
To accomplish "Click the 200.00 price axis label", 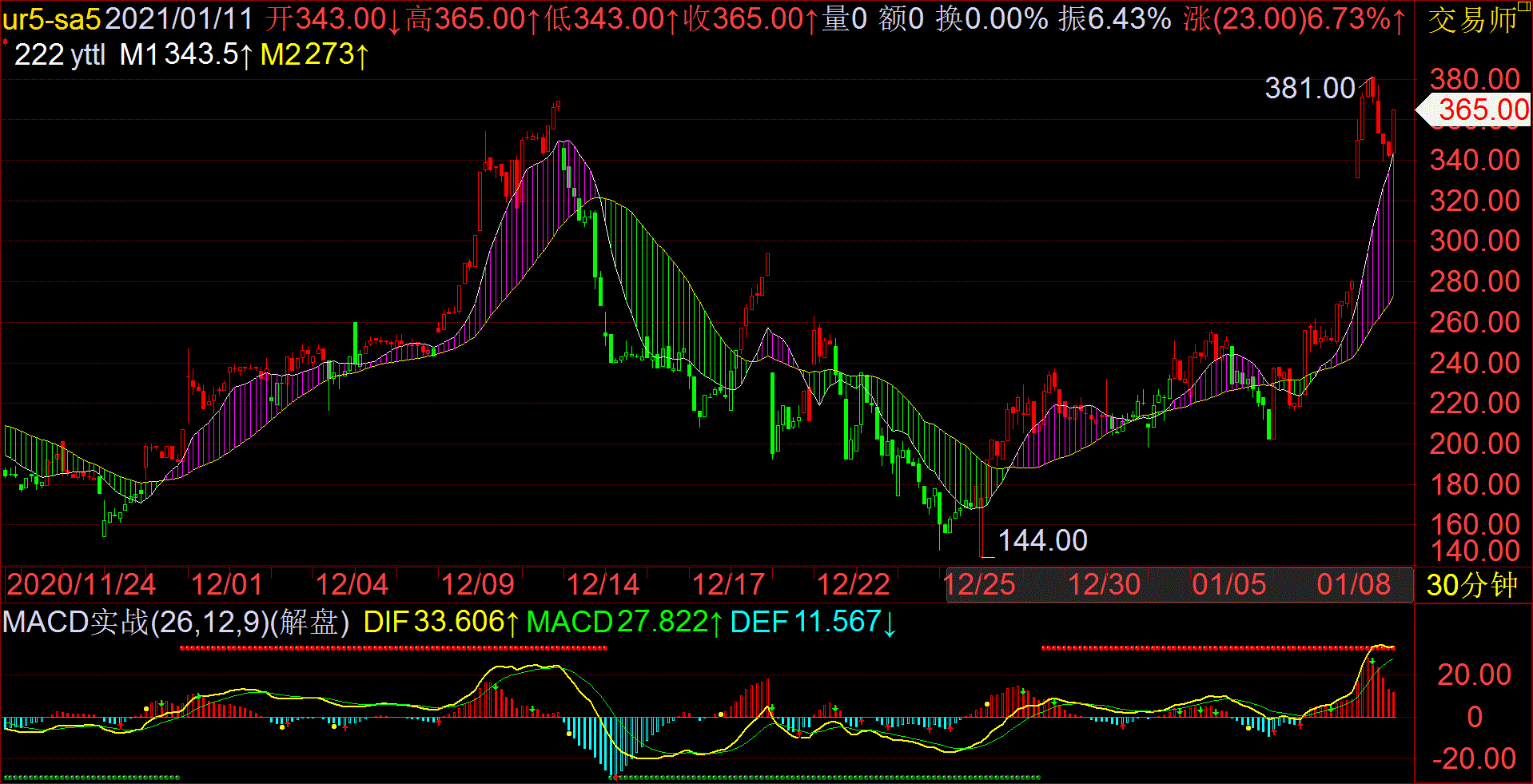I will tap(1475, 444).
